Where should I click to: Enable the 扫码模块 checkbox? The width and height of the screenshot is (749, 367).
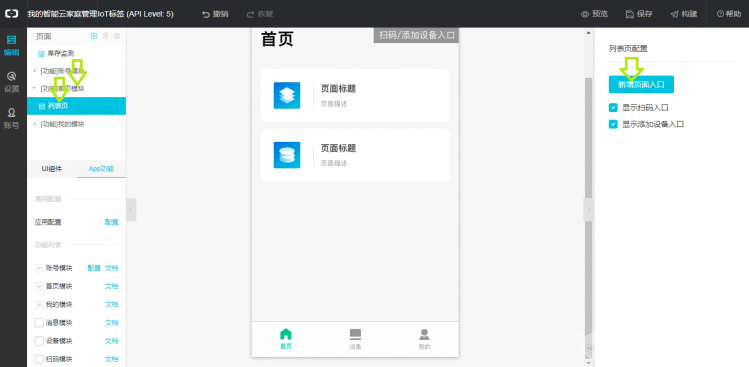pyautogui.click(x=39, y=359)
